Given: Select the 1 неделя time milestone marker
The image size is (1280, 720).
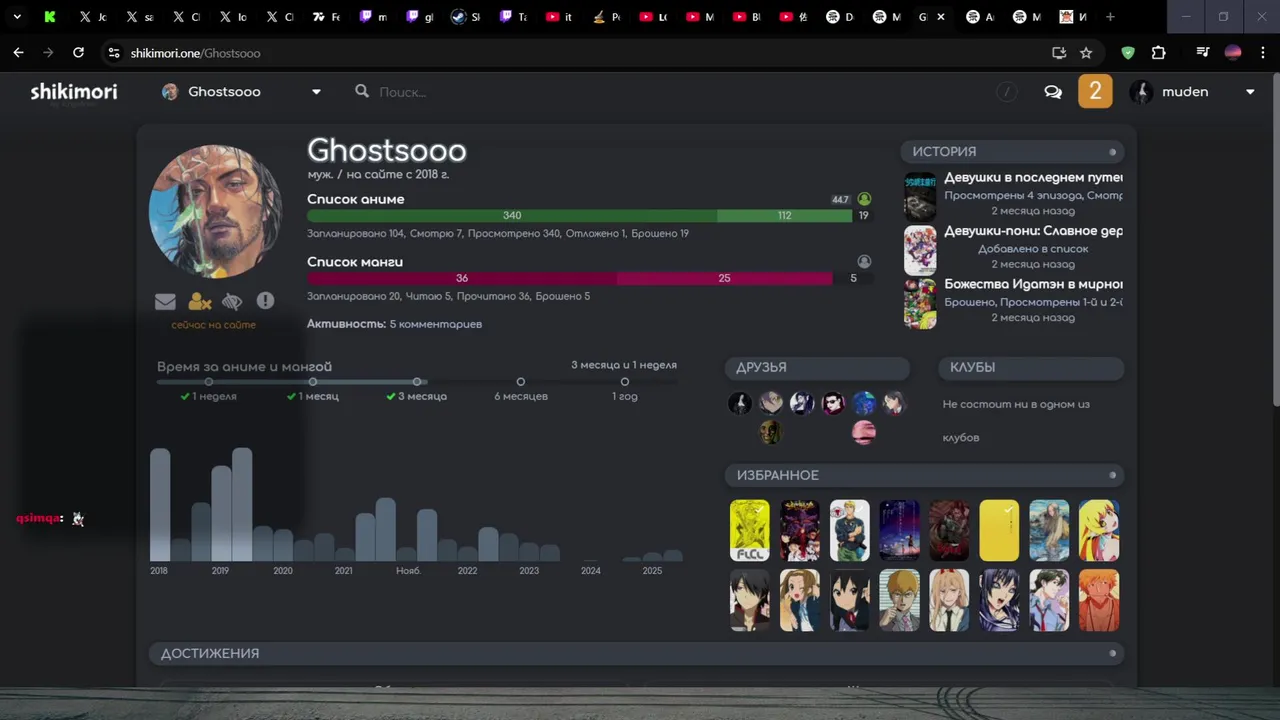Looking at the screenshot, I should click(x=208, y=382).
